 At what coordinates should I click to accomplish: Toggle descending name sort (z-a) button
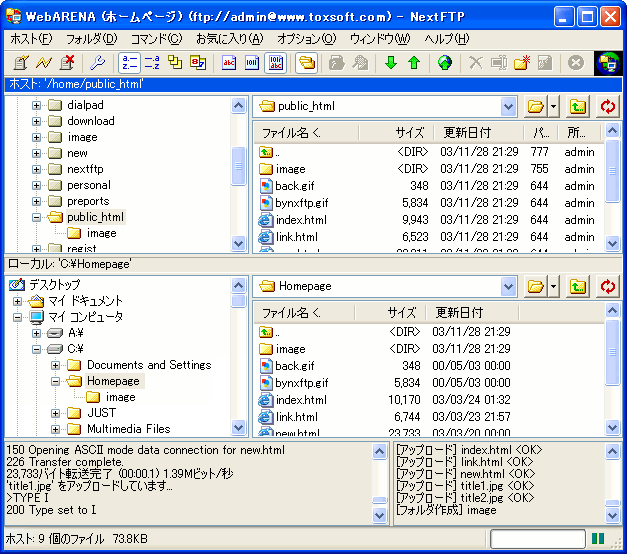point(152,63)
